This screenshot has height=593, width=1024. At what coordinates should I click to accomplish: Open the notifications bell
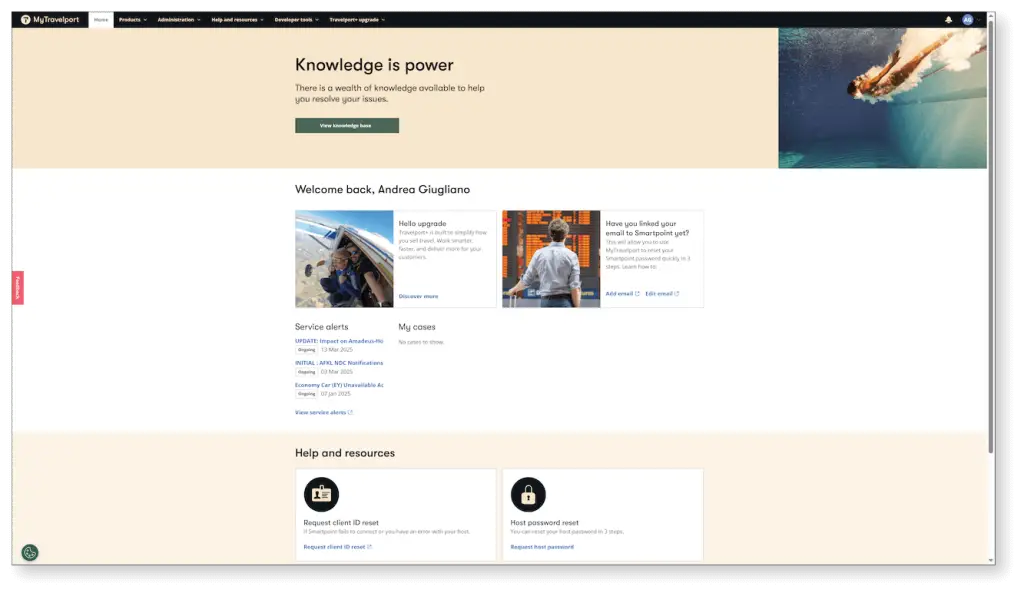[948, 19]
